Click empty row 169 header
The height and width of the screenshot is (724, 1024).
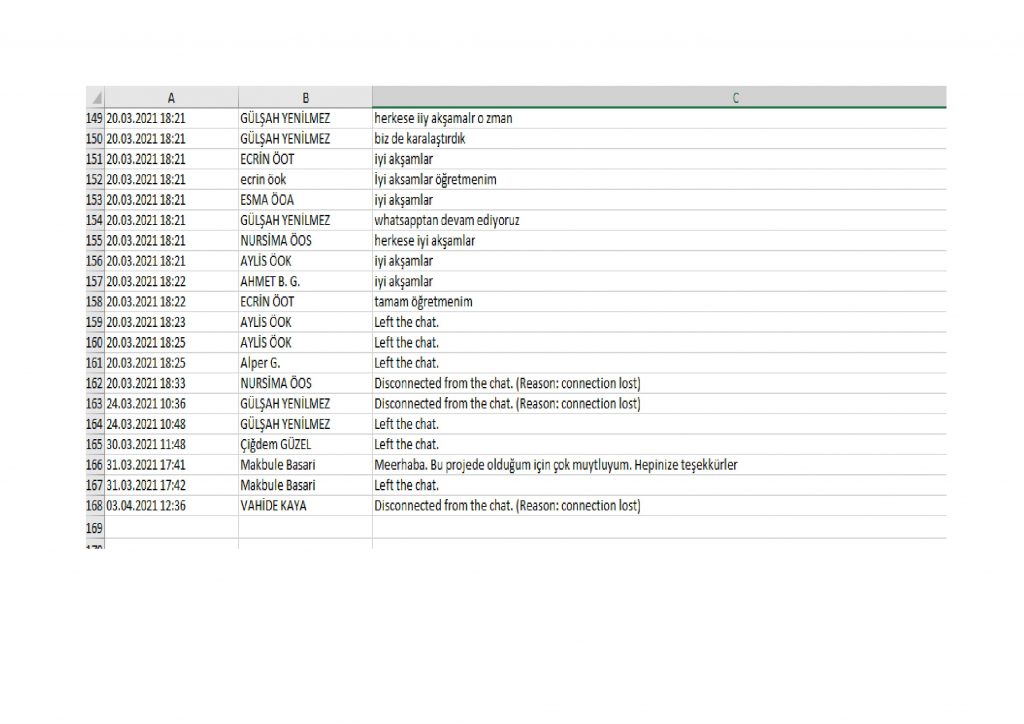coord(95,527)
